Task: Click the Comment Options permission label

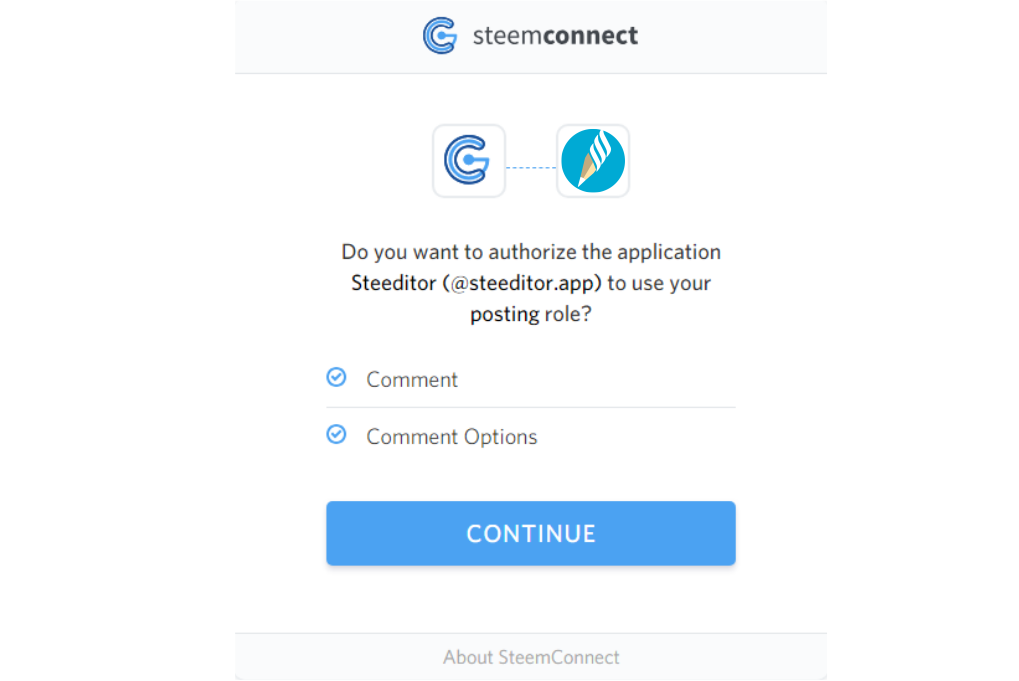Action: [x=451, y=437]
